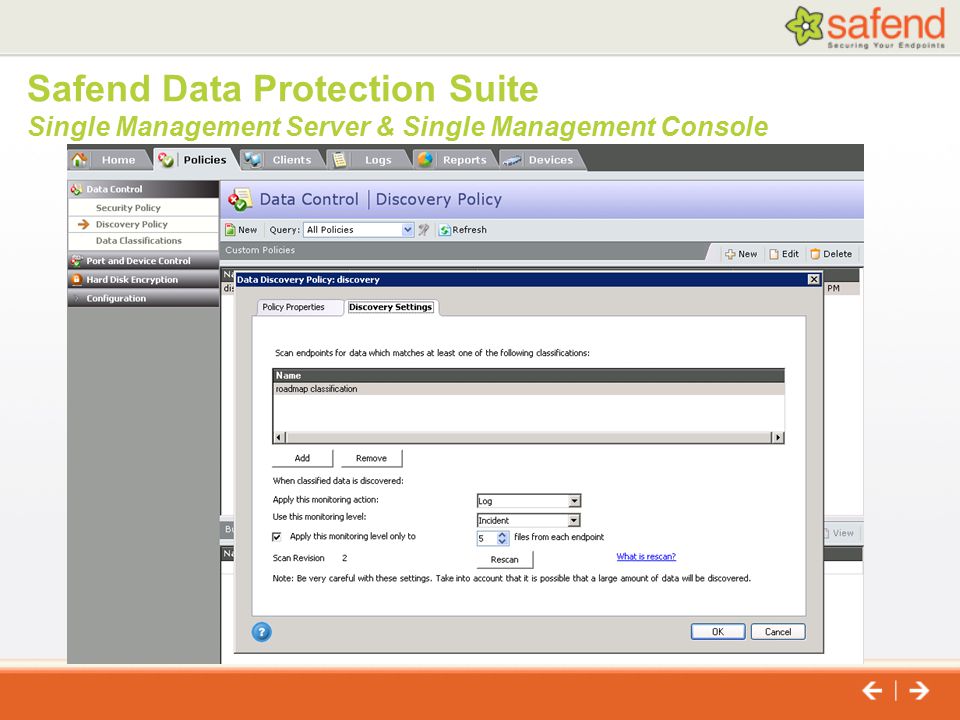The image size is (960, 720).
Task: Click Delete in Custom Policies bar
Action: click(x=831, y=254)
